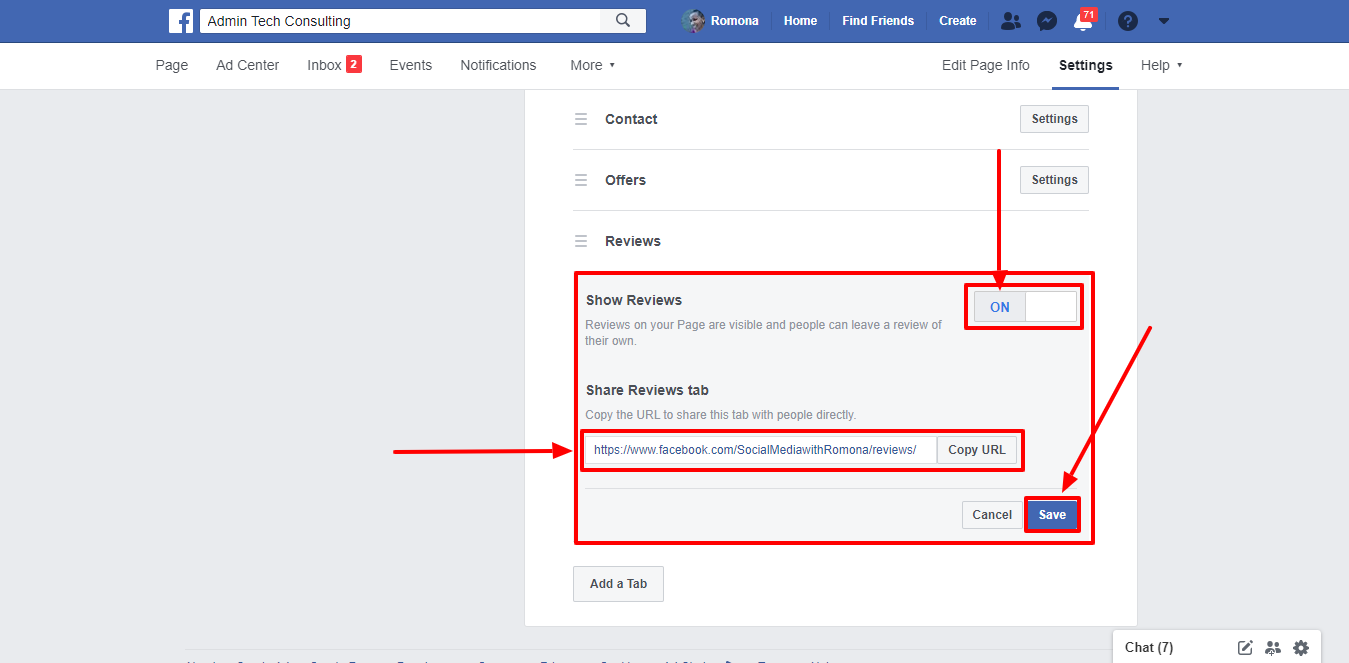Go to Home in the top bar
The image size is (1349, 663).
click(800, 21)
